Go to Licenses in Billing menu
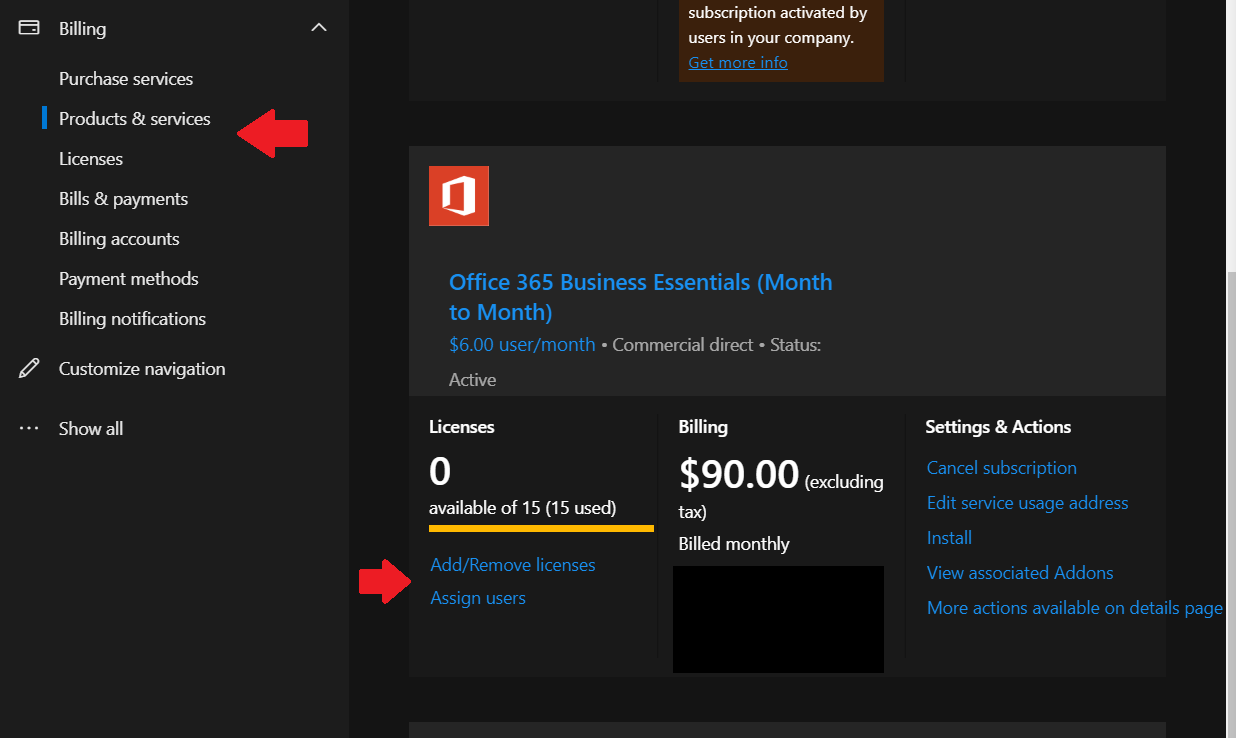Screen dimensions: 1236x738 tap(91, 159)
